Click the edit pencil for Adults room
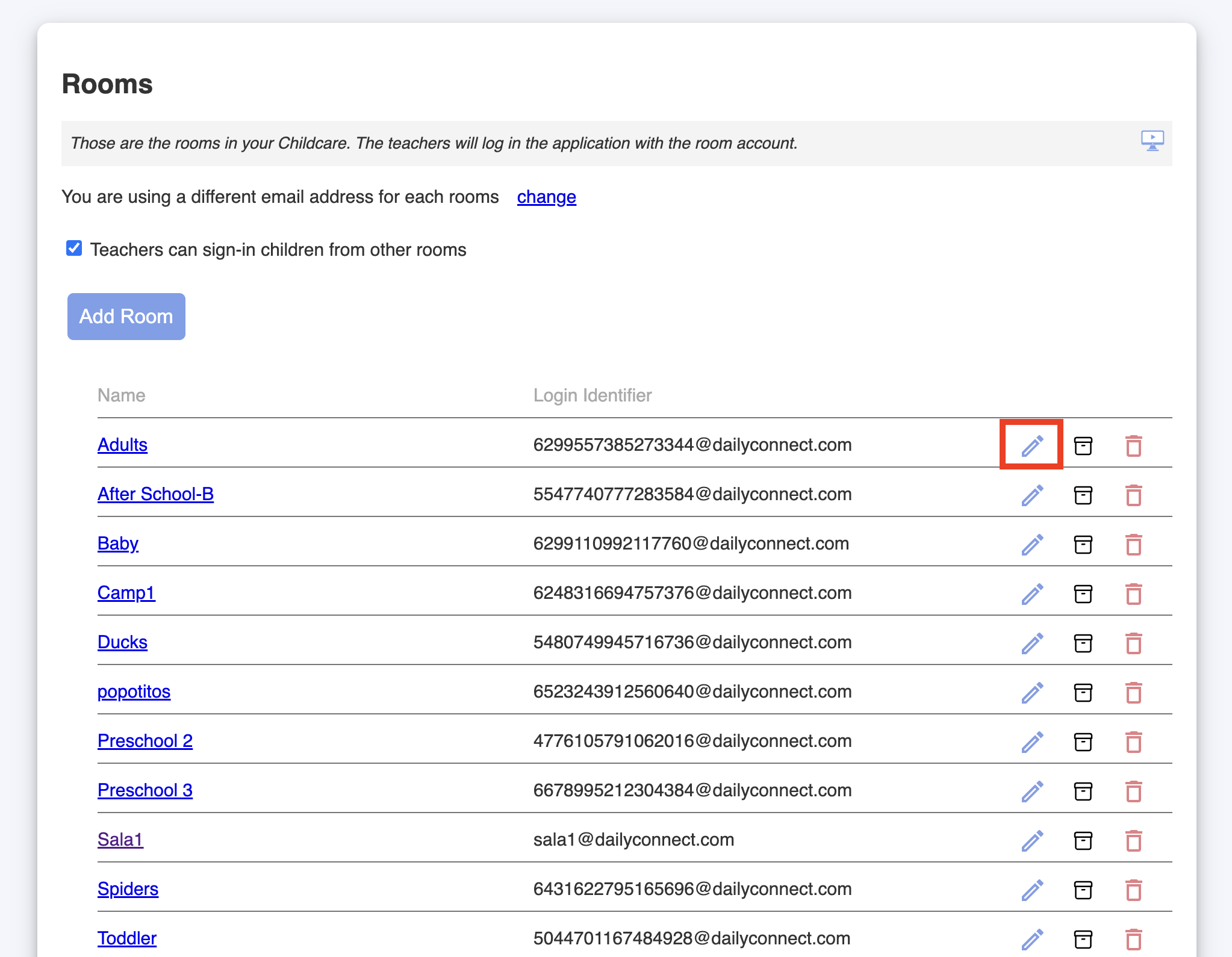This screenshot has width=1232, height=957. tap(1032, 446)
